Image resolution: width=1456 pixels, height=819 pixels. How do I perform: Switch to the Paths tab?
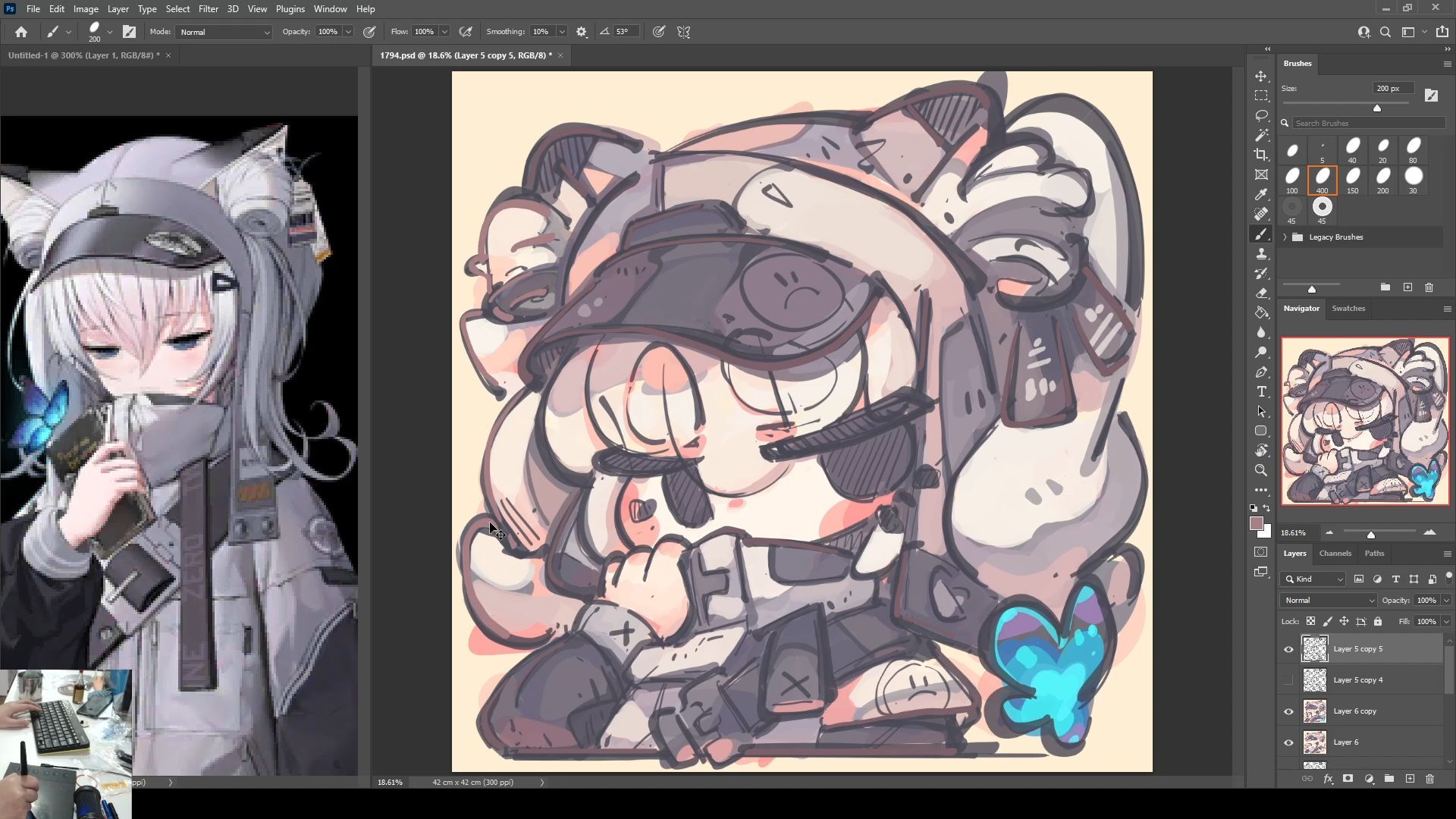pyautogui.click(x=1374, y=554)
